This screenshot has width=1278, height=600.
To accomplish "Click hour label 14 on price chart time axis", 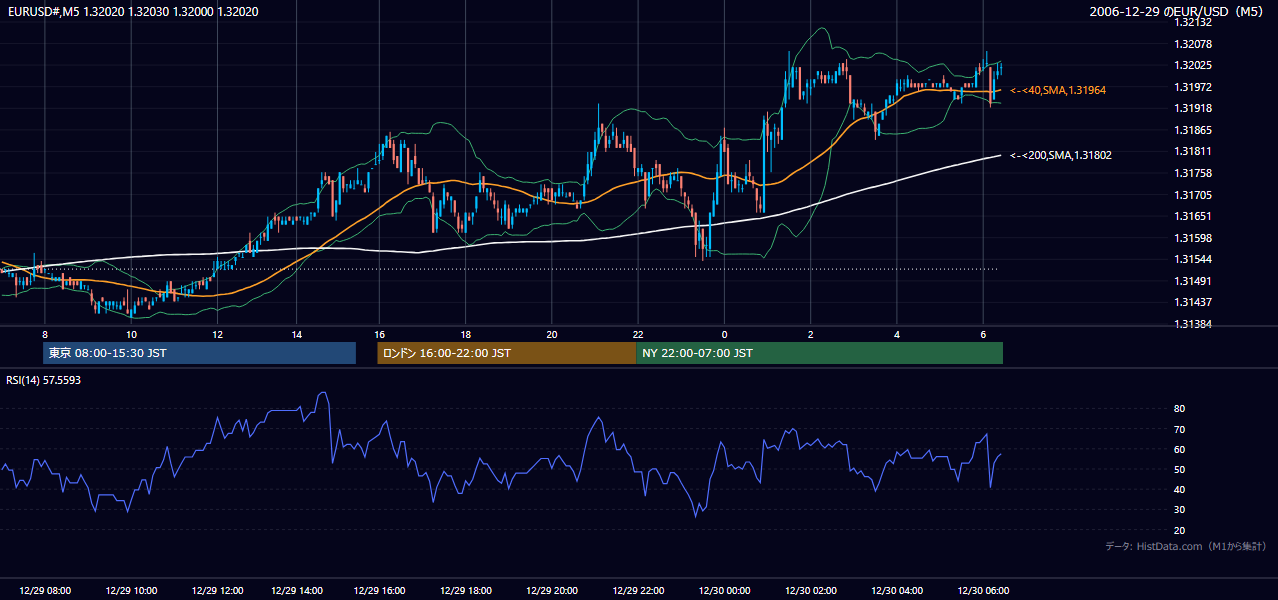I will 297,334.
